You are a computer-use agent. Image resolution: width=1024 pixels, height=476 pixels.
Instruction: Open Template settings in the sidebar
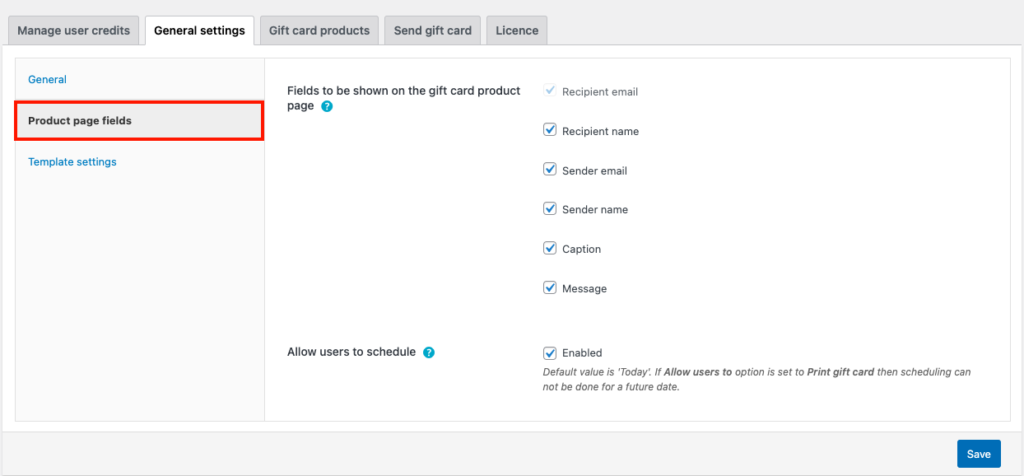tap(72, 162)
